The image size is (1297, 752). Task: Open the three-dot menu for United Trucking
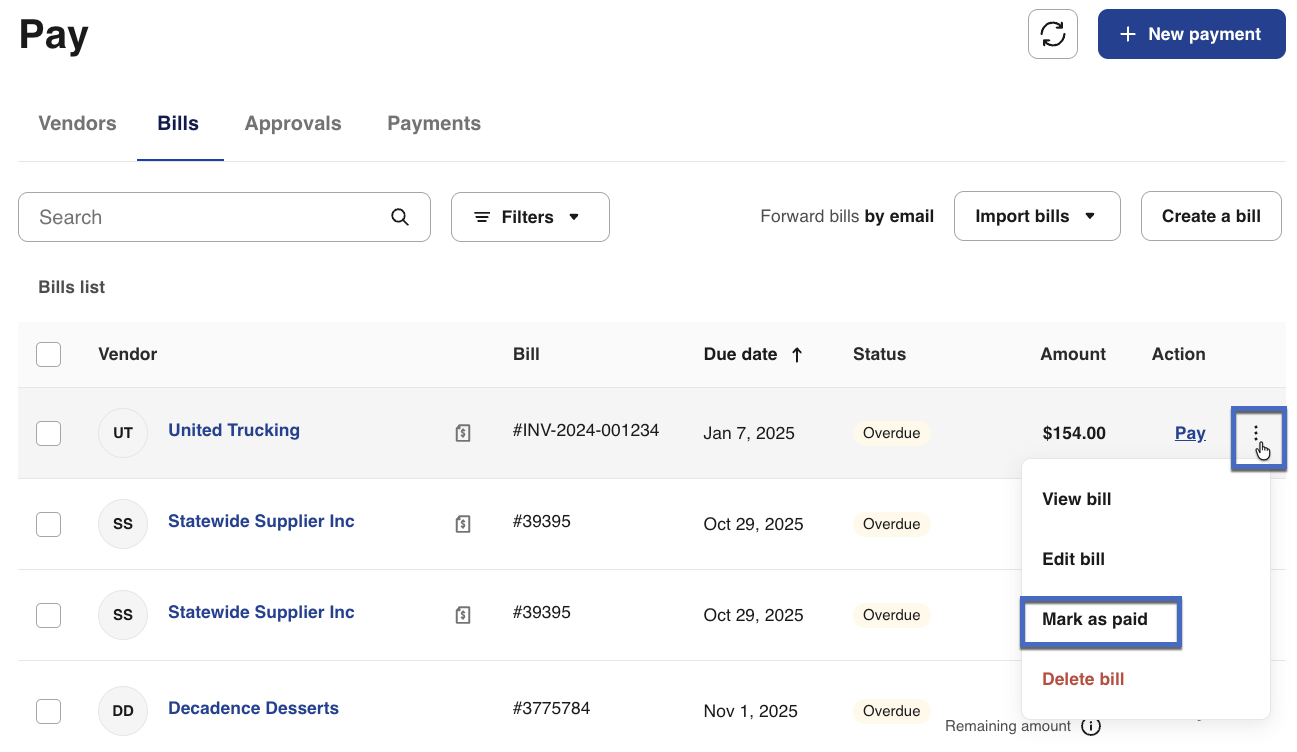click(1257, 434)
